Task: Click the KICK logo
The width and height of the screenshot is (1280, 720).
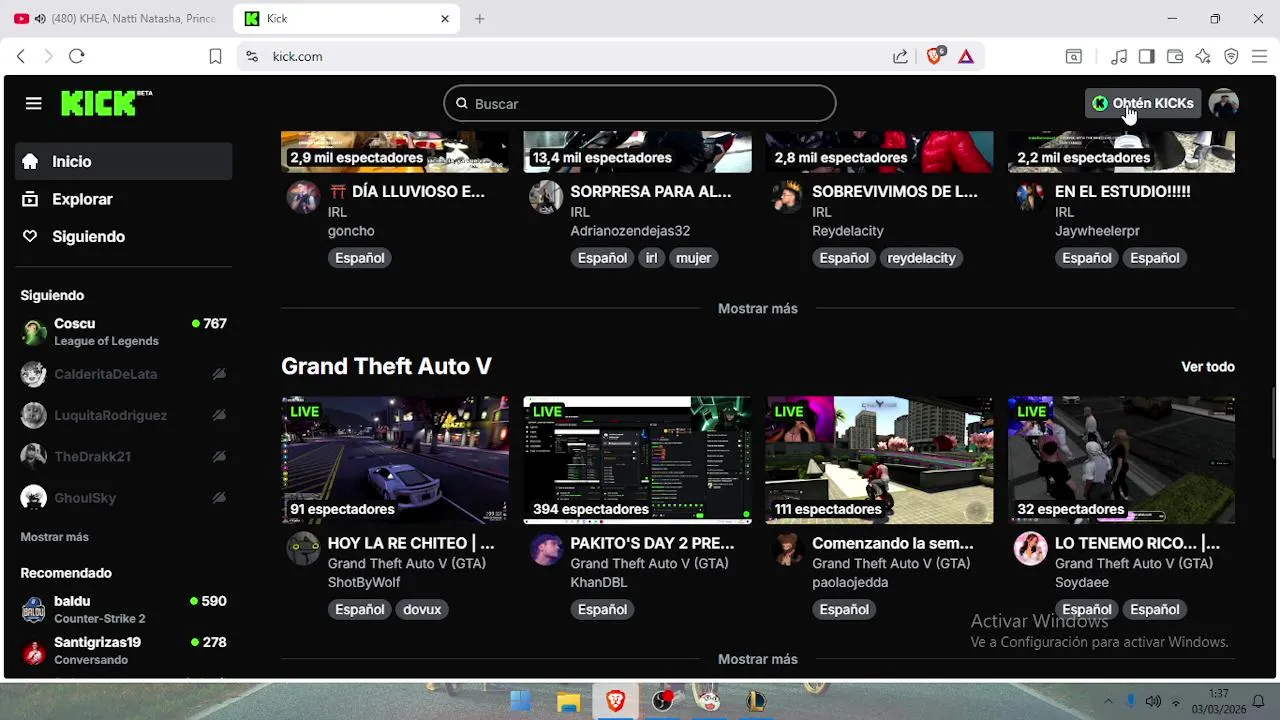Action: coord(106,103)
